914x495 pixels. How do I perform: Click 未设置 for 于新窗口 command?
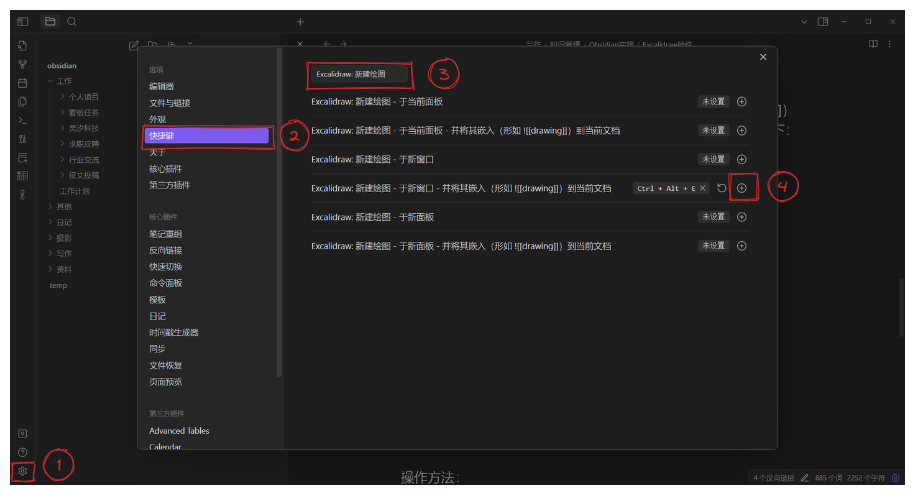coord(713,159)
